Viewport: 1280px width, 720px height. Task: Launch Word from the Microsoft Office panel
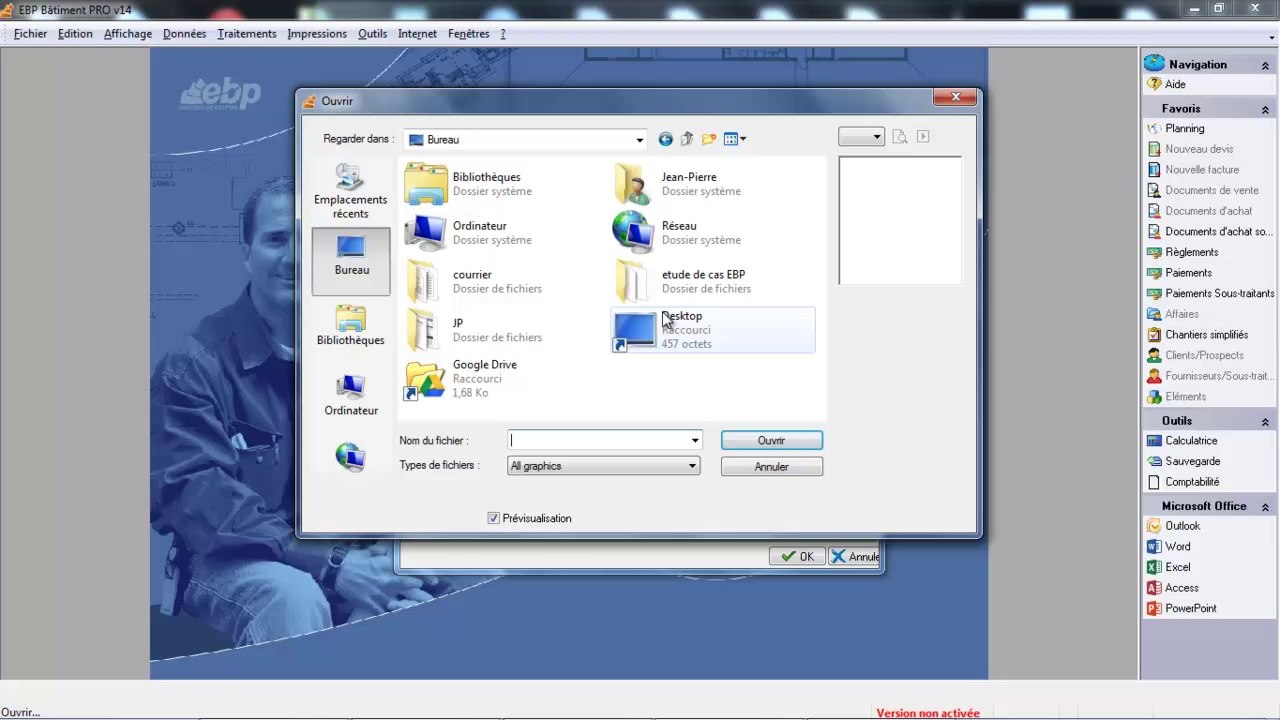tap(1154, 547)
